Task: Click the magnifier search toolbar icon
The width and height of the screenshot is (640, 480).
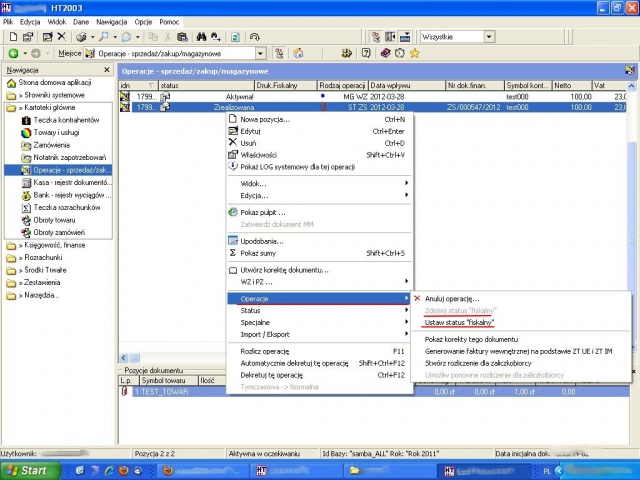Action: 104,37
